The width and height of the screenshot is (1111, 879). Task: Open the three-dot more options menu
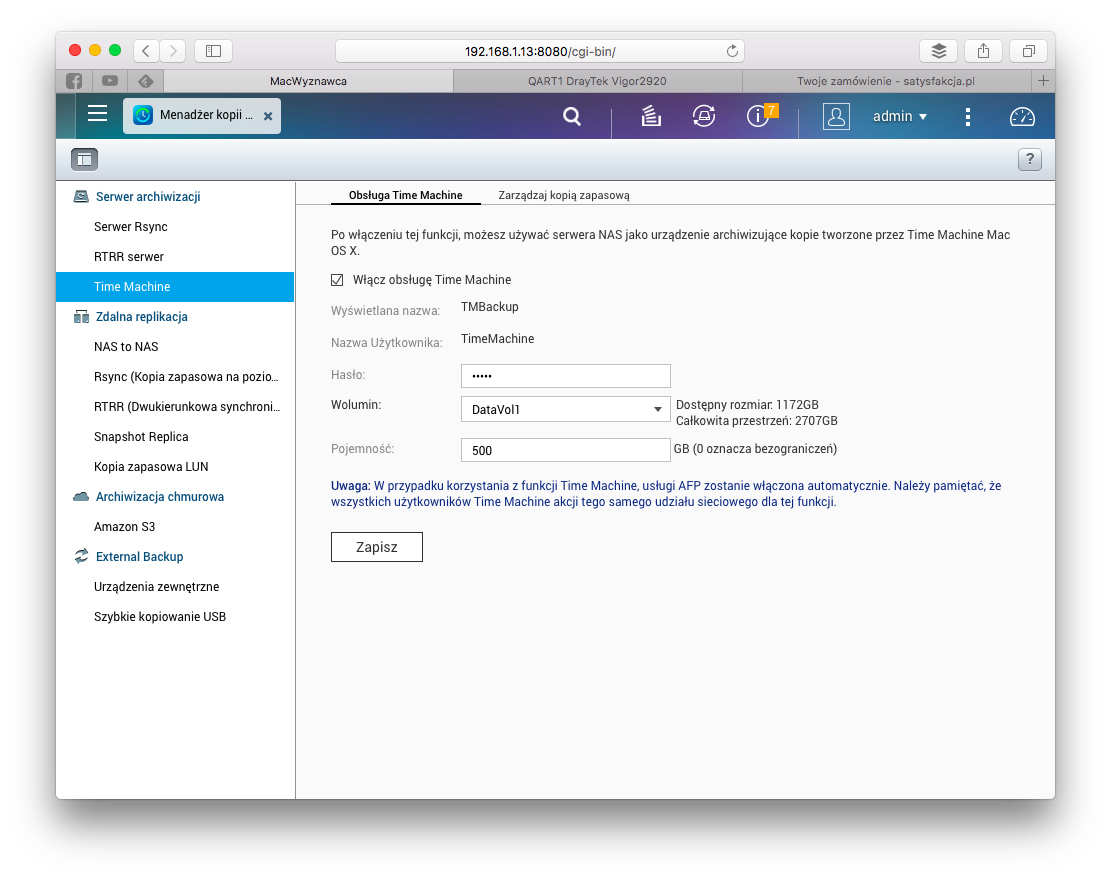click(x=968, y=117)
